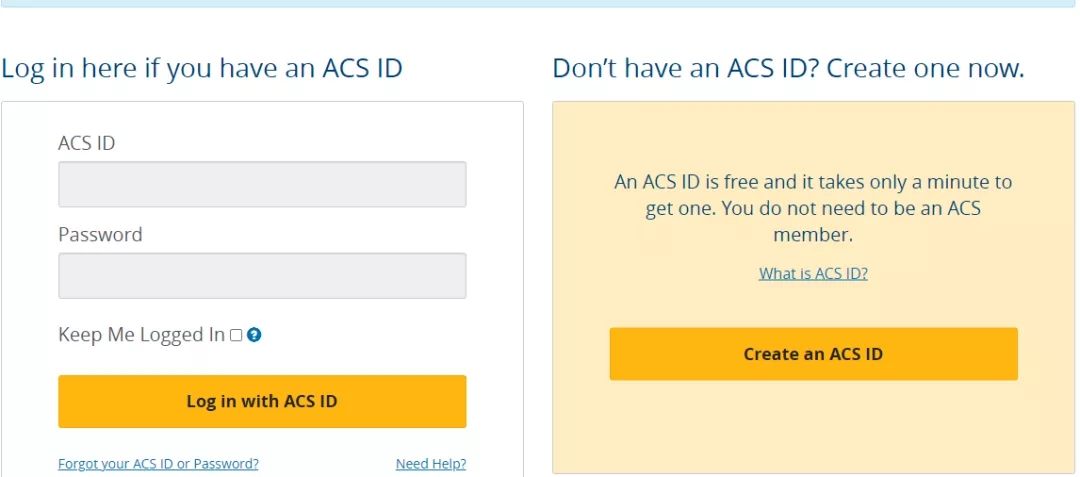Click the help icon beside Keep Me Logged In
The width and height of the screenshot is (1080, 477).
point(254,335)
